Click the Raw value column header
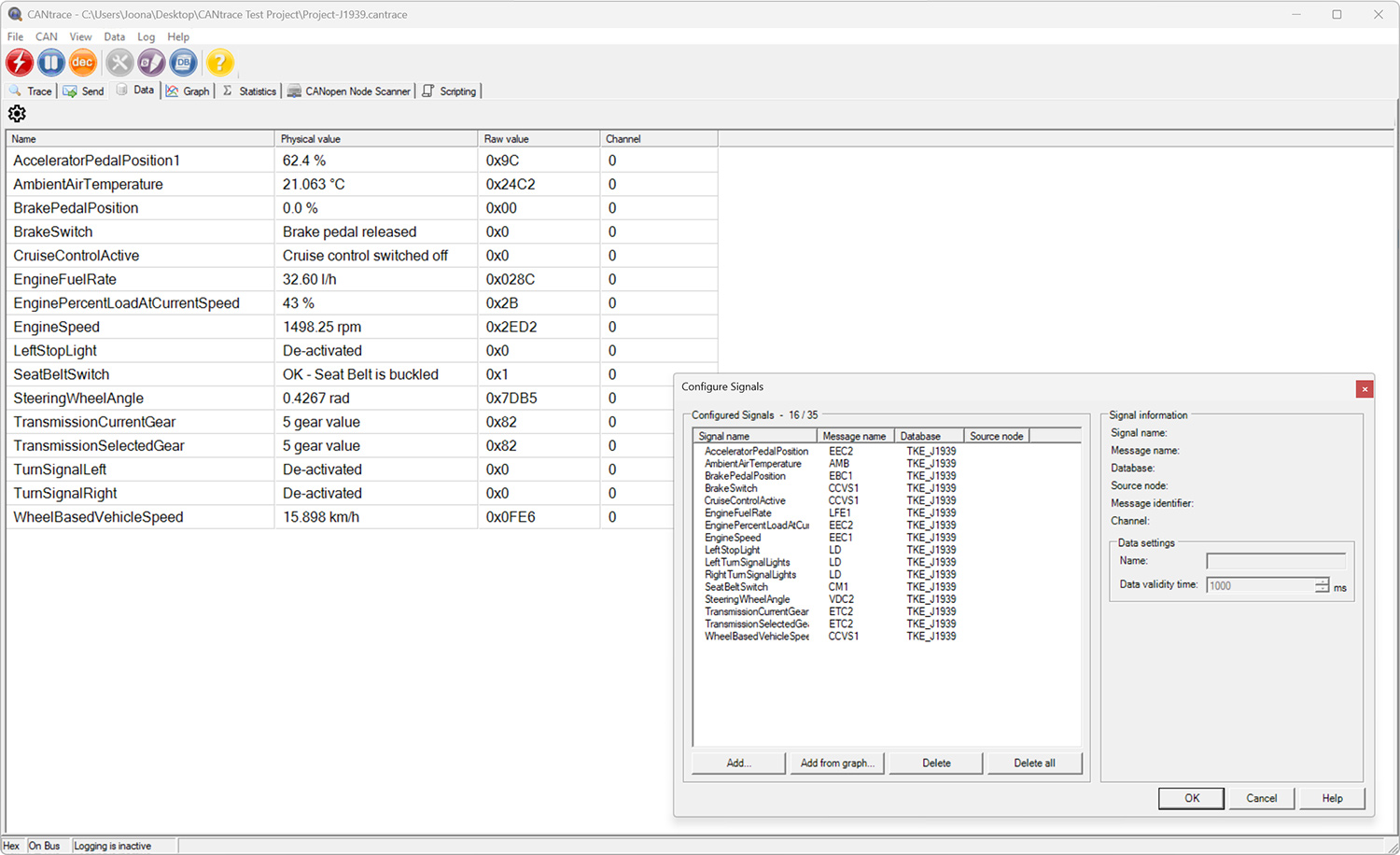This screenshot has width=1400, height=855. coord(539,138)
